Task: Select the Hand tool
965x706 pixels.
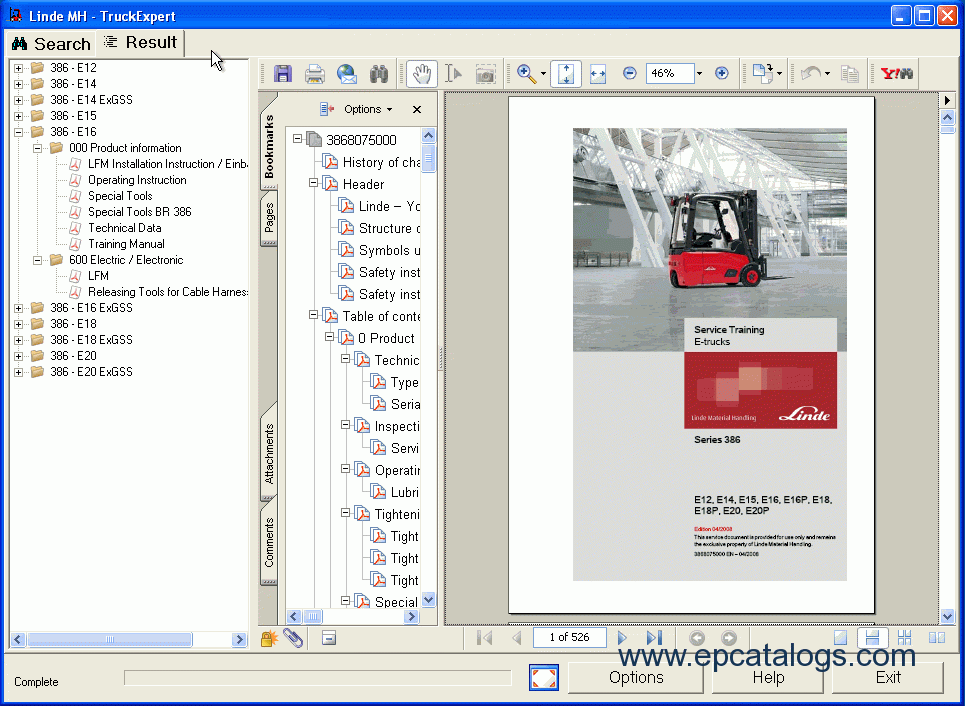Action: pyautogui.click(x=422, y=74)
